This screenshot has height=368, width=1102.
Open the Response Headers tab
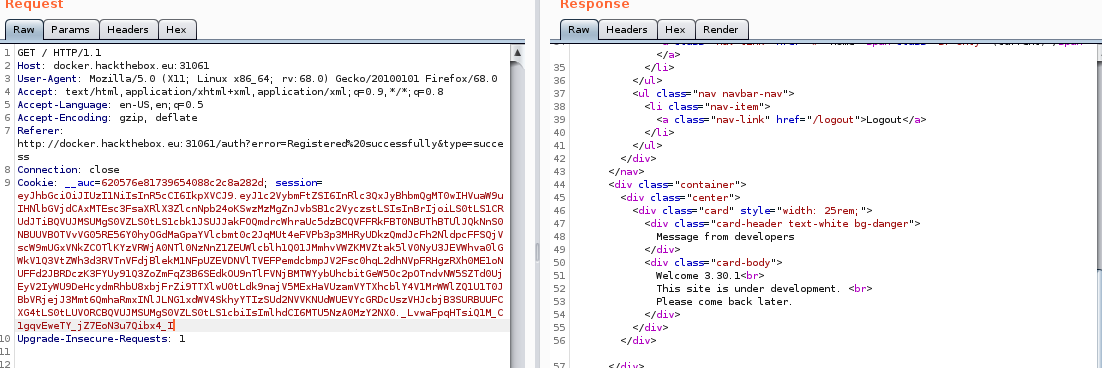tap(627, 29)
